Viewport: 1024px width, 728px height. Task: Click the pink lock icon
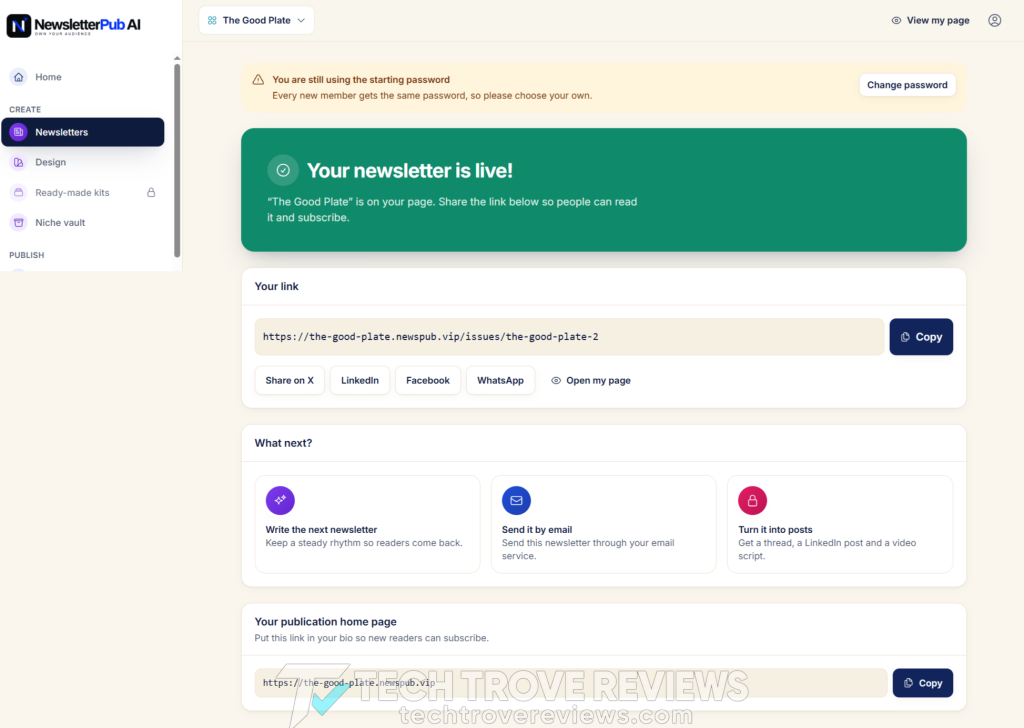(752, 500)
